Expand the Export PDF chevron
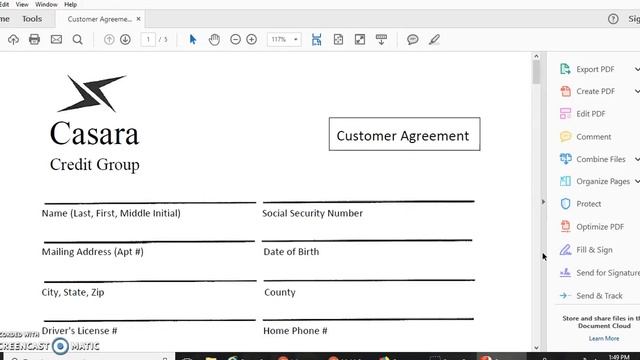 (637, 69)
